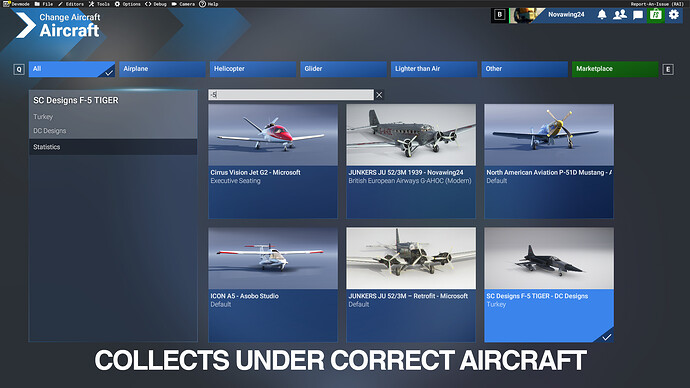Image resolution: width=690 pixels, height=388 pixels.
Task: Select the Airplane tab
Action: 162,69
